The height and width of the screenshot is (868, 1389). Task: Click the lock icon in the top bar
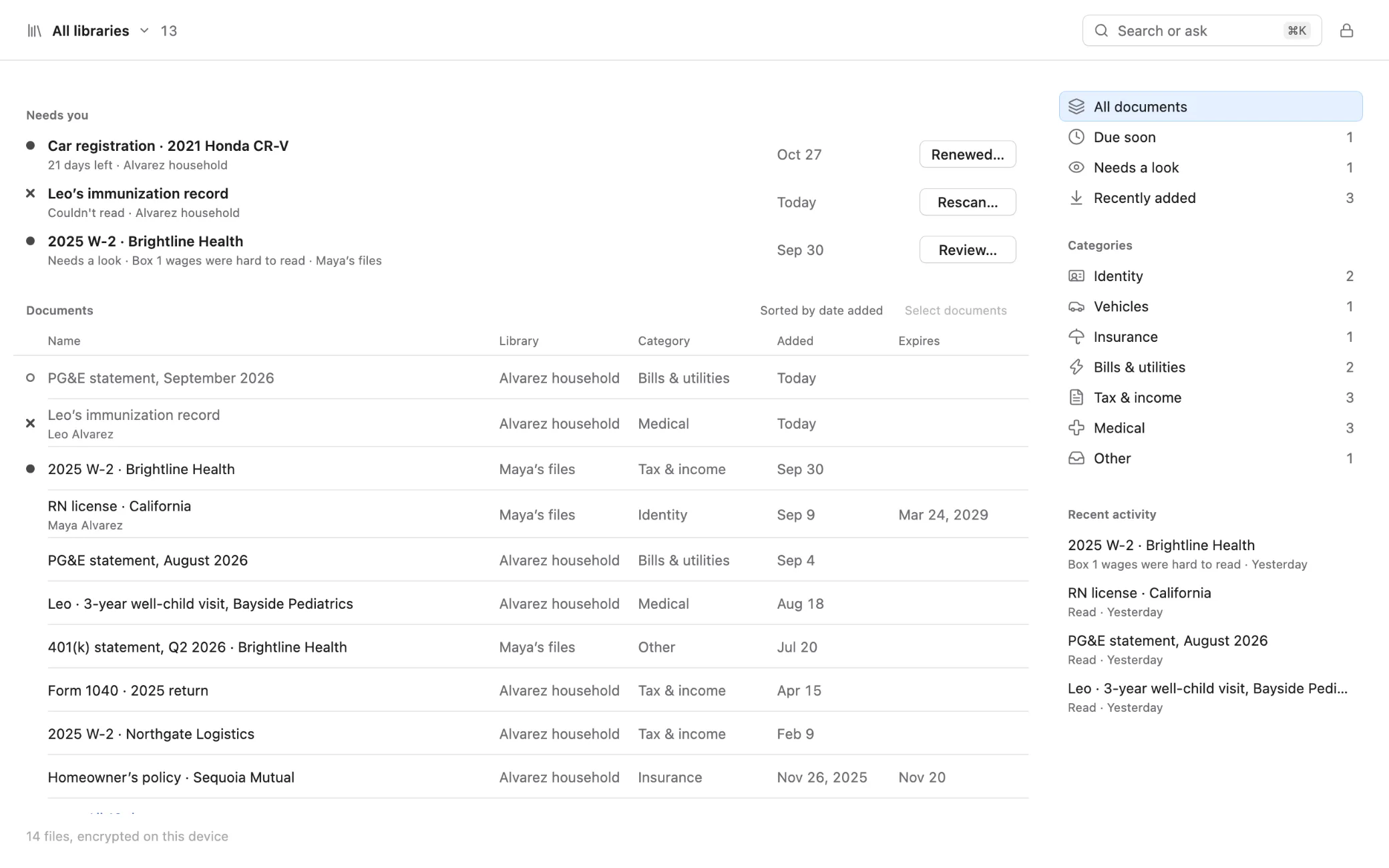(x=1346, y=31)
